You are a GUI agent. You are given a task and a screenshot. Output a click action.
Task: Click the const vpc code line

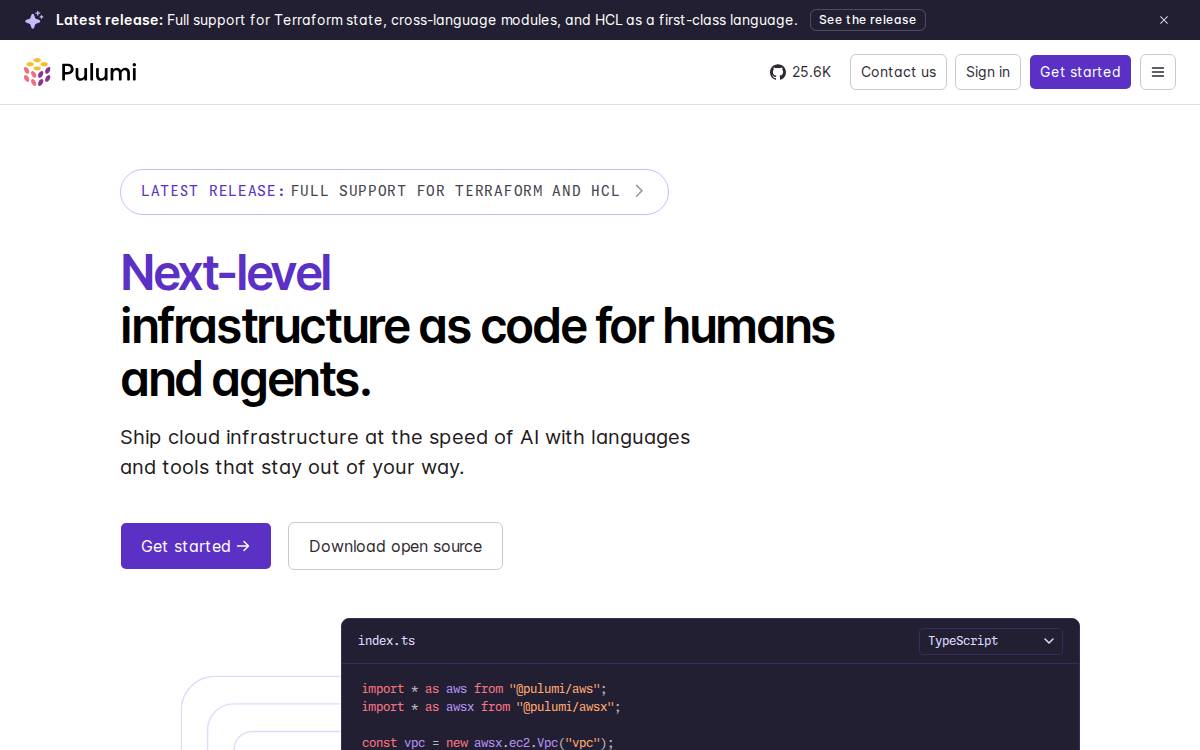(487, 743)
